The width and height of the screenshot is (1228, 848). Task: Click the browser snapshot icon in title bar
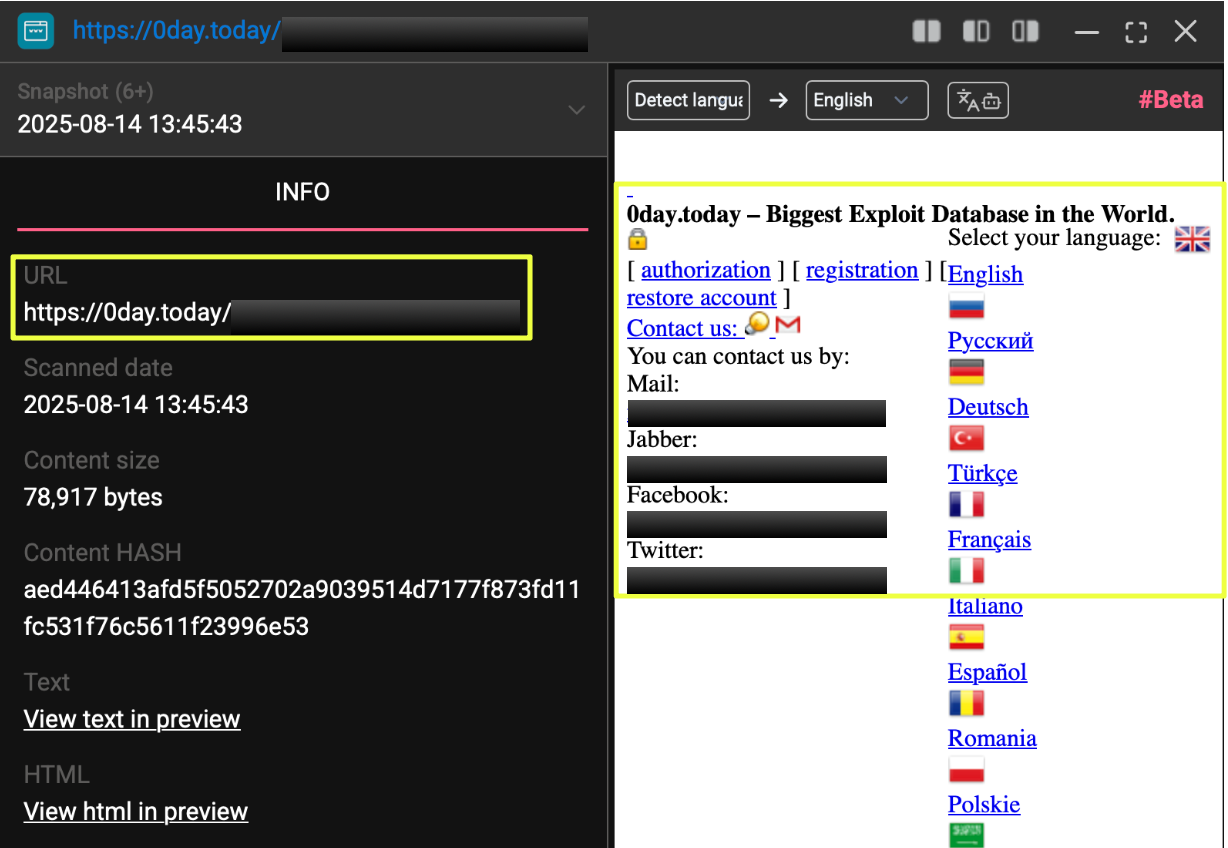click(x=36, y=31)
